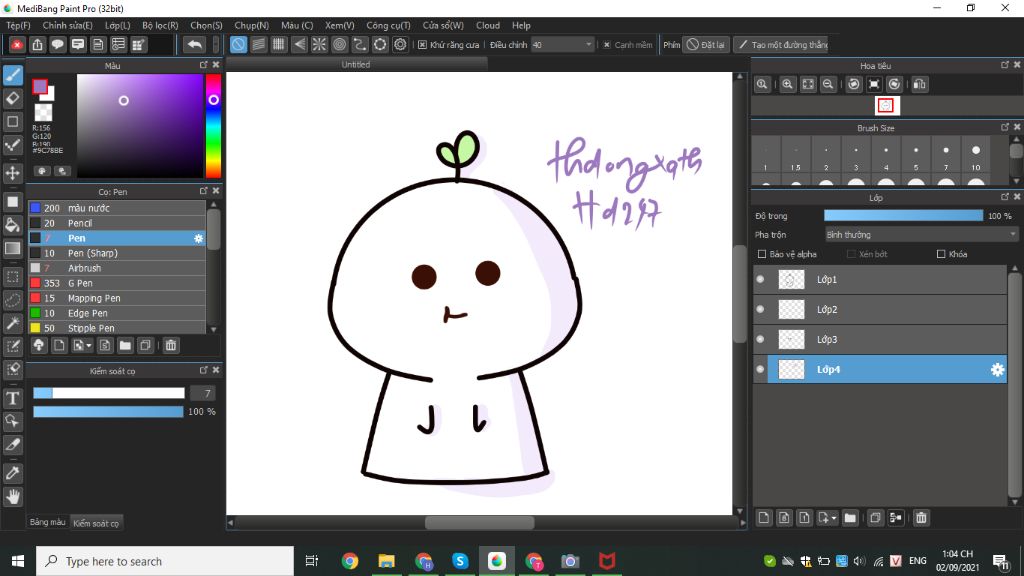Switch to the Bảng màu tab
This screenshot has height=576, width=1024.
[47, 522]
